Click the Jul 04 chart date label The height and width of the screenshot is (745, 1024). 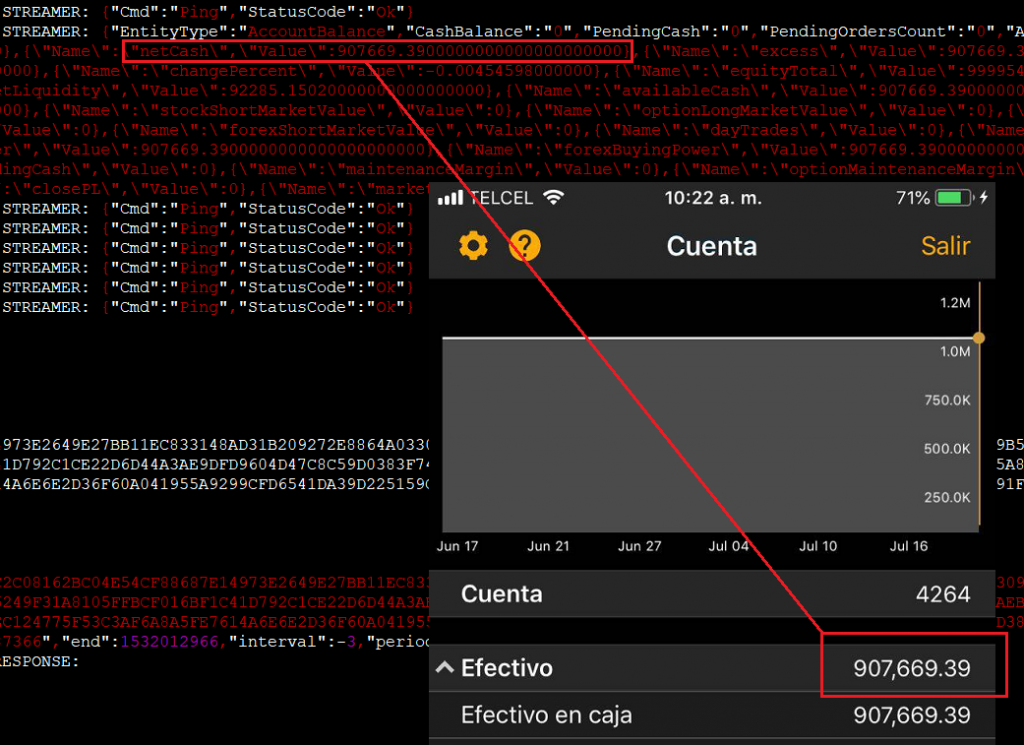(728, 546)
